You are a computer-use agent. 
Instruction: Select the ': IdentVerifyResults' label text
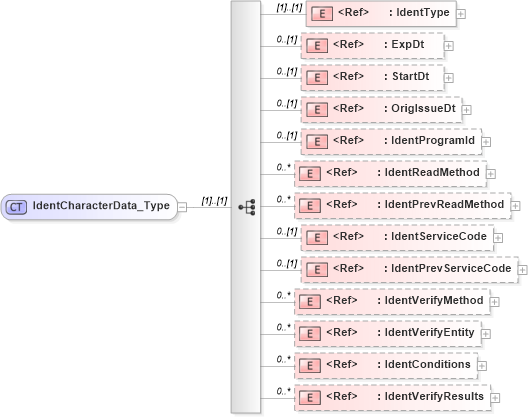click(x=430, y=396)
